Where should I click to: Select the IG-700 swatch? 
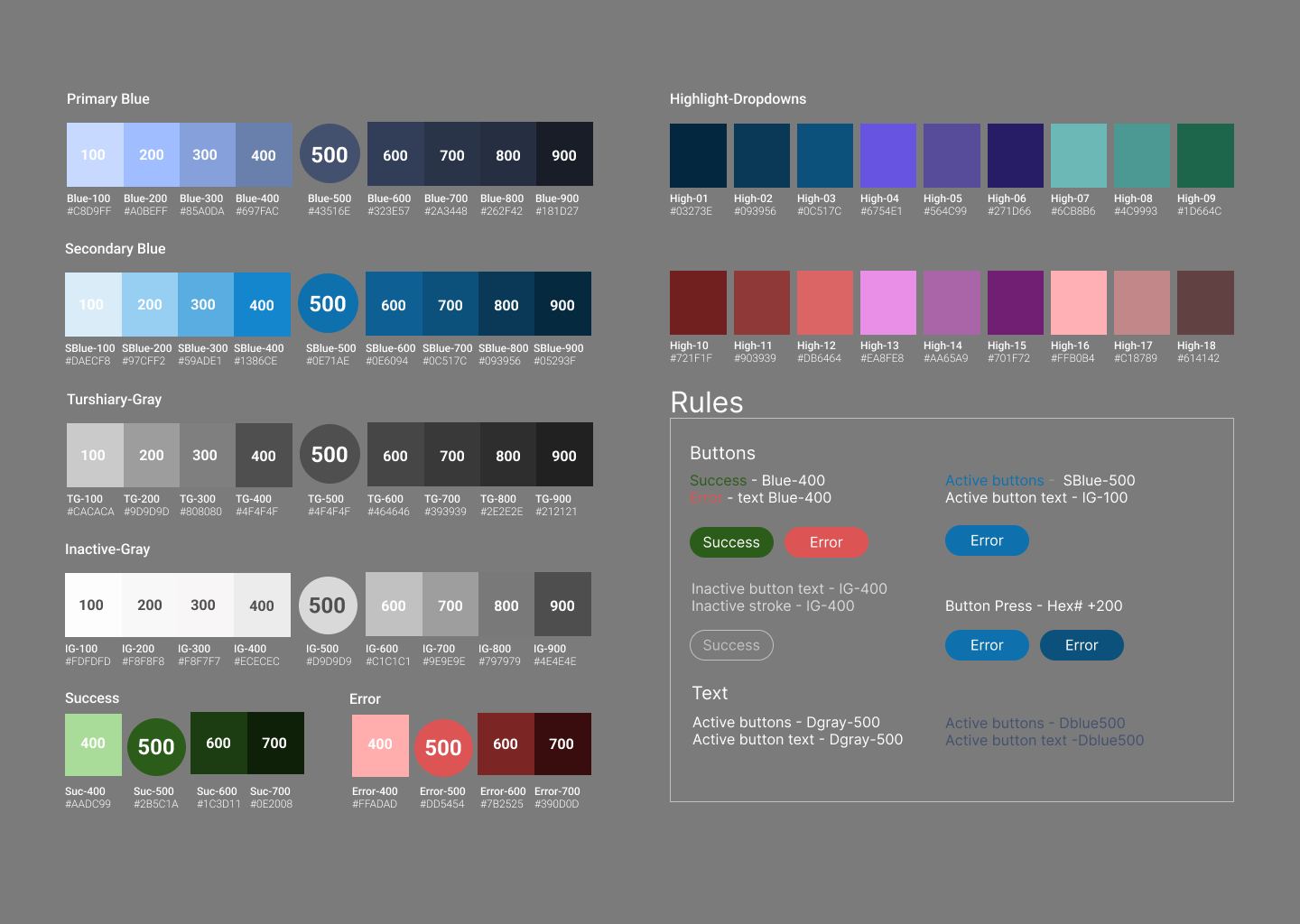tap(450, 605)
